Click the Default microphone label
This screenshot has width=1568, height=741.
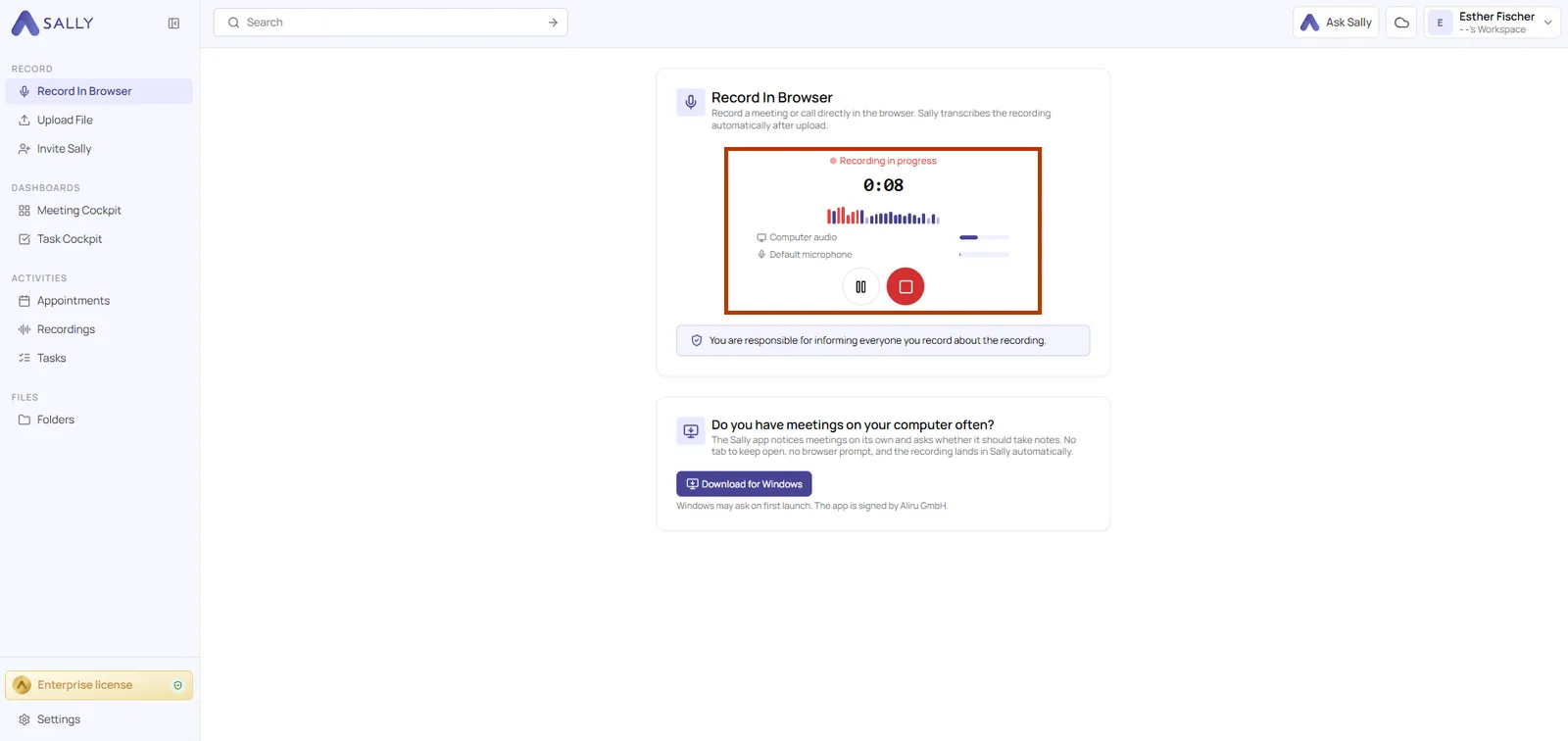[x=810, y=255]
